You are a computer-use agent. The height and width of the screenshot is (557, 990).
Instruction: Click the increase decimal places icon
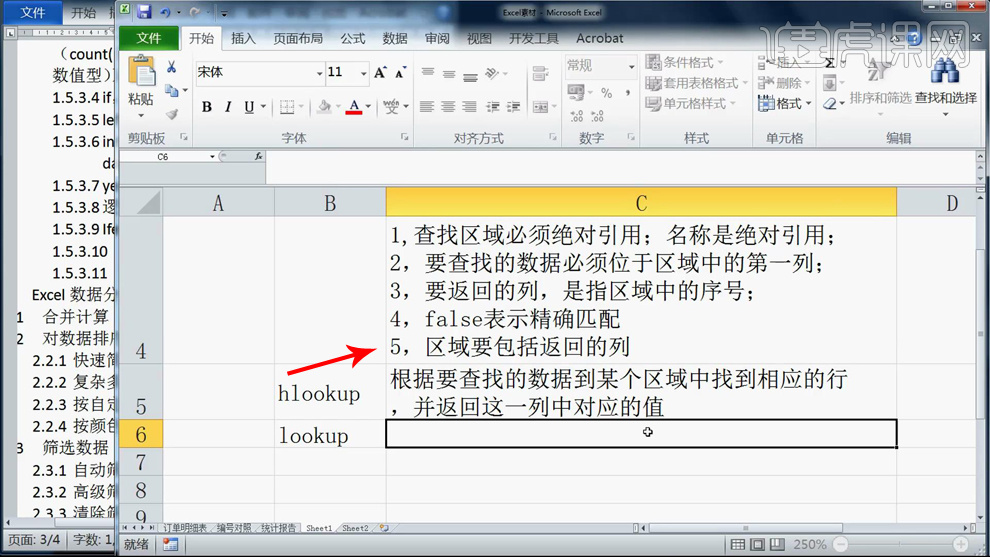[576, 116]
